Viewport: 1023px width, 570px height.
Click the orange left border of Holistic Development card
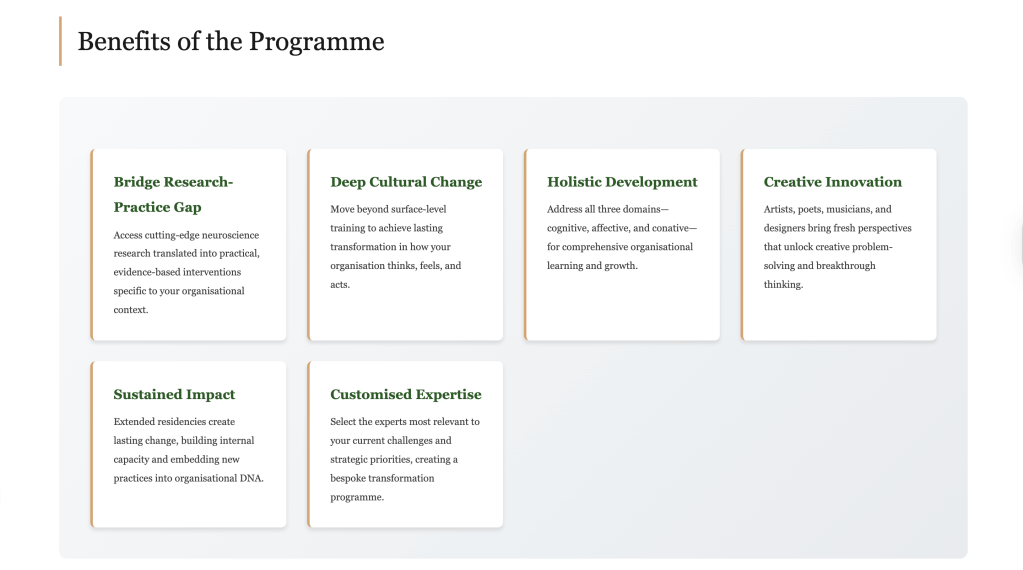[525, 245]
